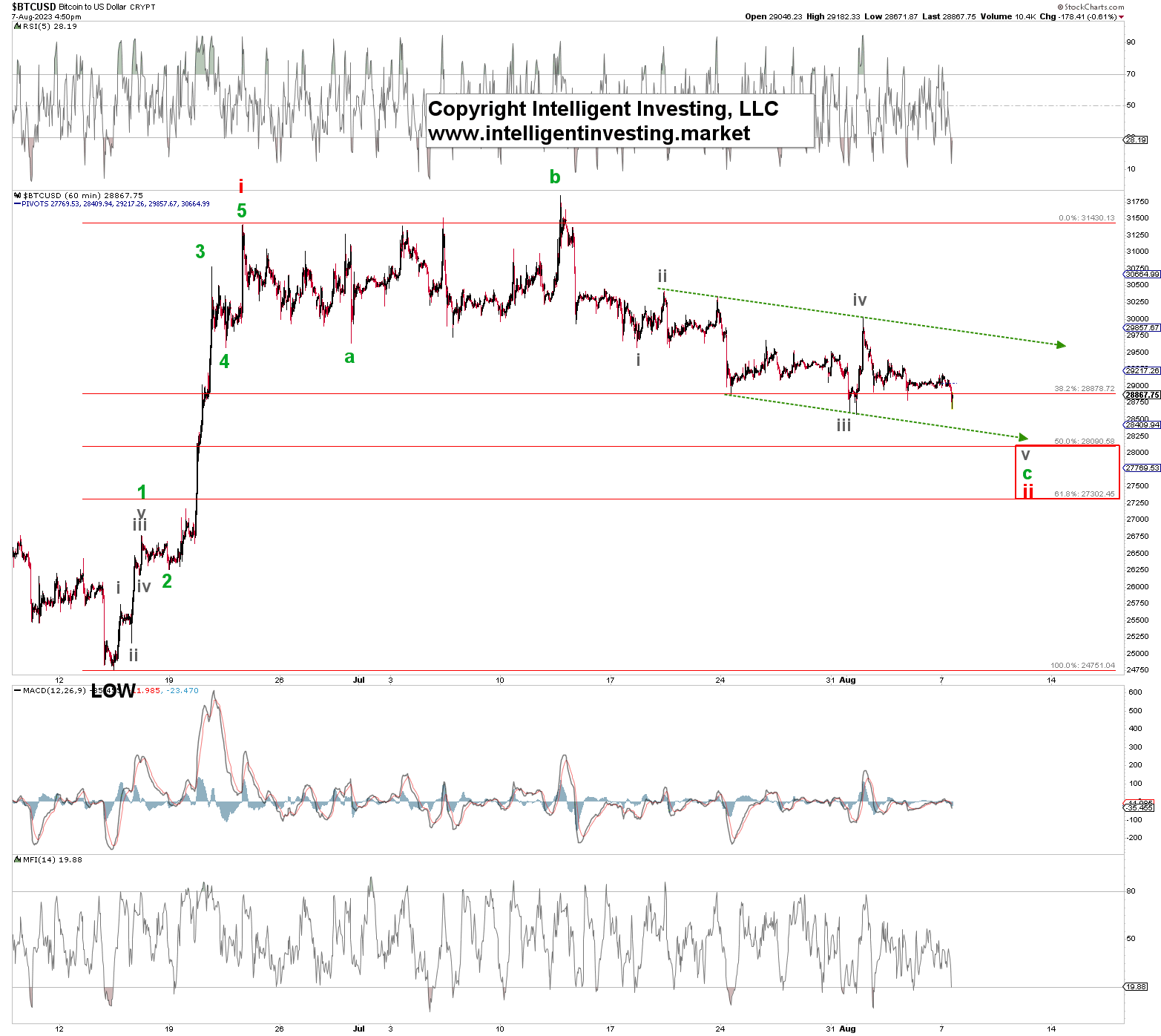Click the MFI(14) area-chart legend icon
1161x1036 pixels.
[18, 860]
